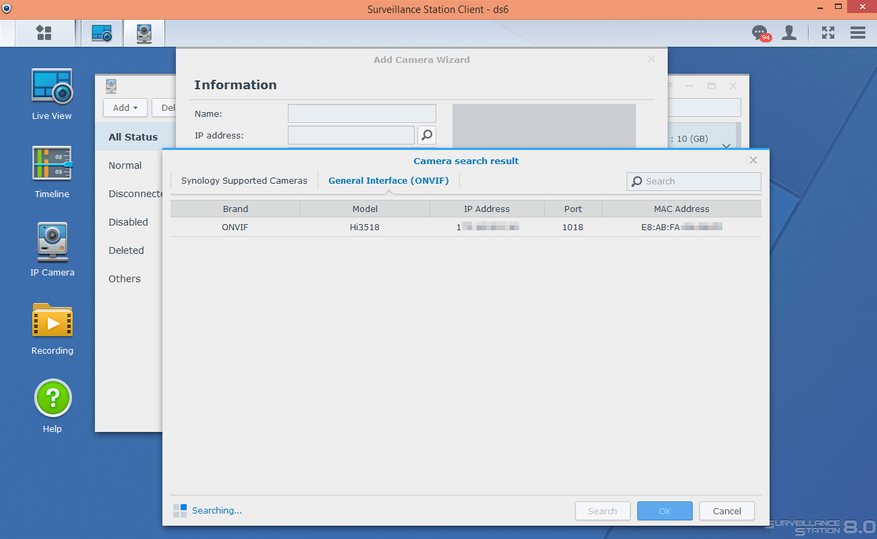Image resolution: width=877 pixels, height=539 pixels.
Task: Close the Surveillance Station Client window
Action: (x=862, y=7)
